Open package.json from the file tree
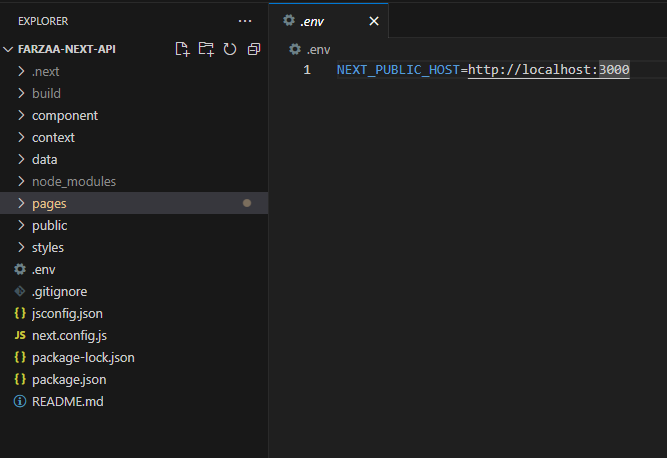The height and width of the screenshot is (458, 667). (68, 379)
